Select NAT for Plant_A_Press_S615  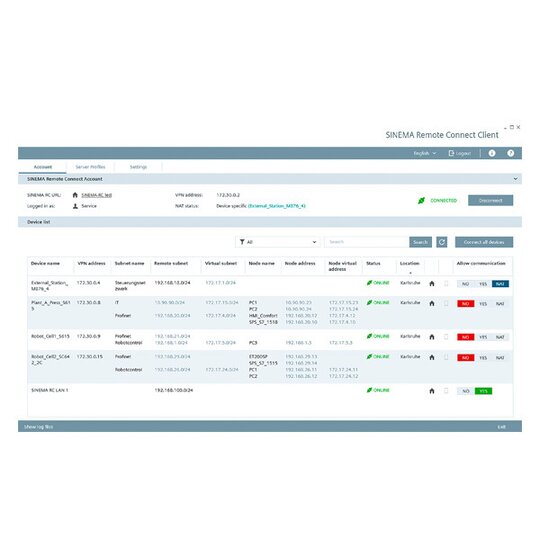[500, 303]
